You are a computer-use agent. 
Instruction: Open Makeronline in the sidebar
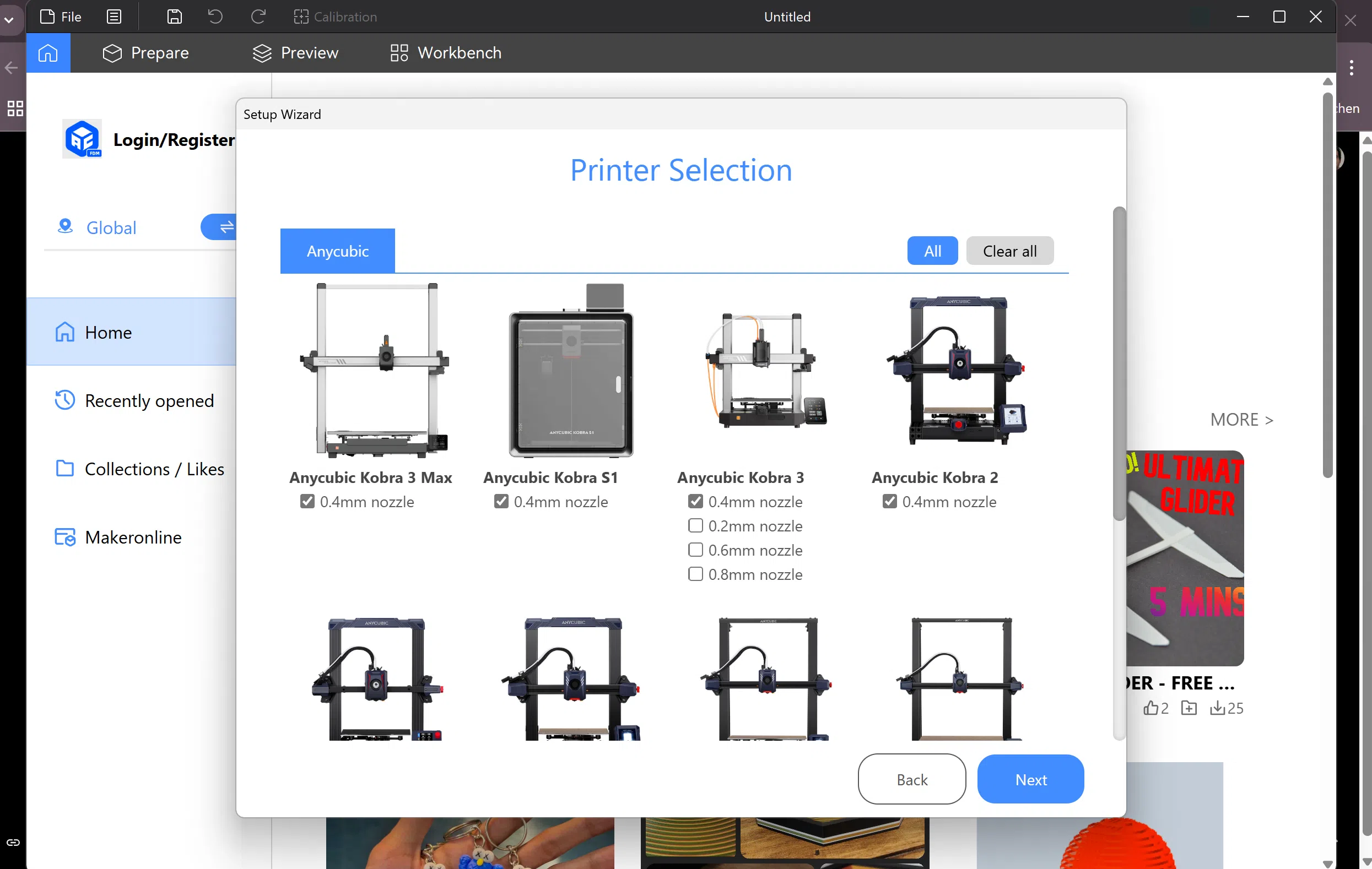[118, 537]
